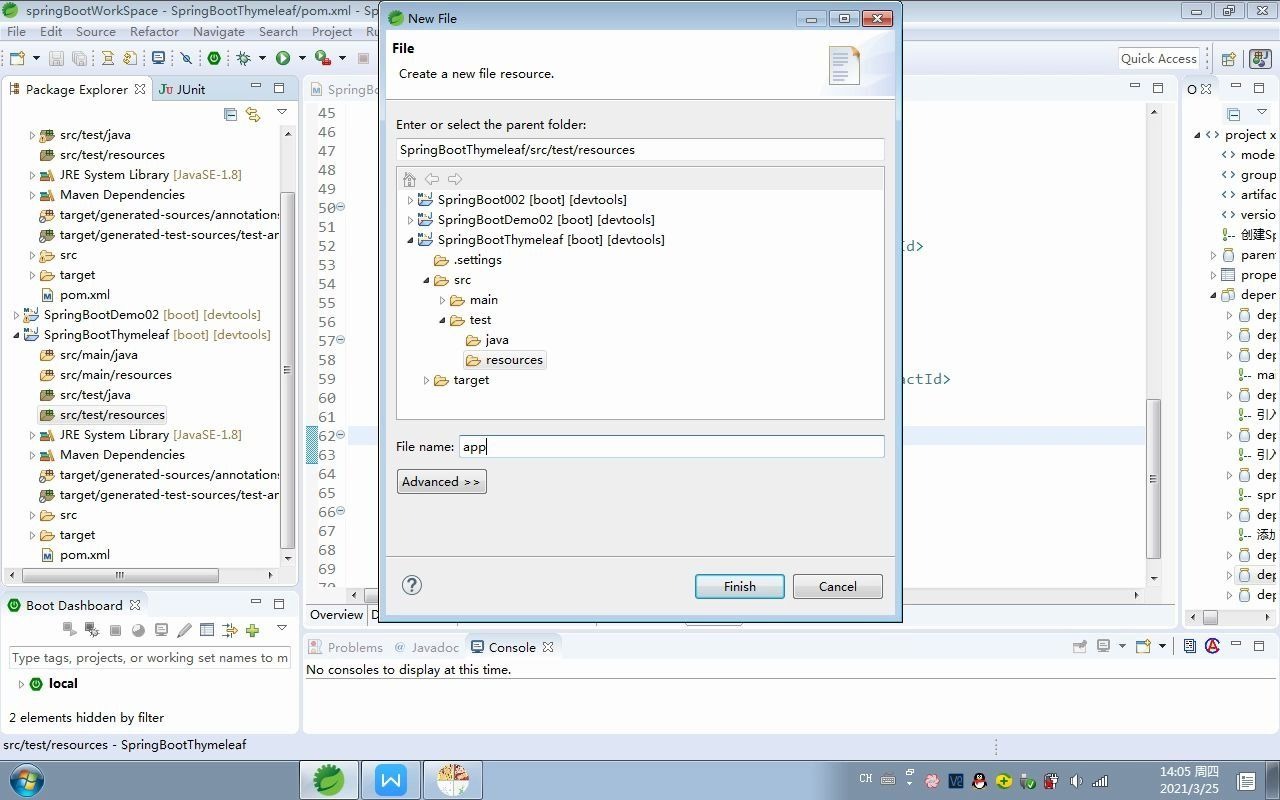Click the Finish button
The height and width of the screenshot is (800, 1280).
740,586
